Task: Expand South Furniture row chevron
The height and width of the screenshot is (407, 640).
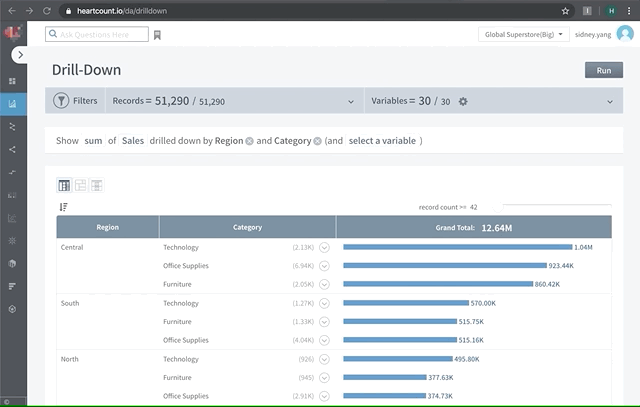Action: 324,322
